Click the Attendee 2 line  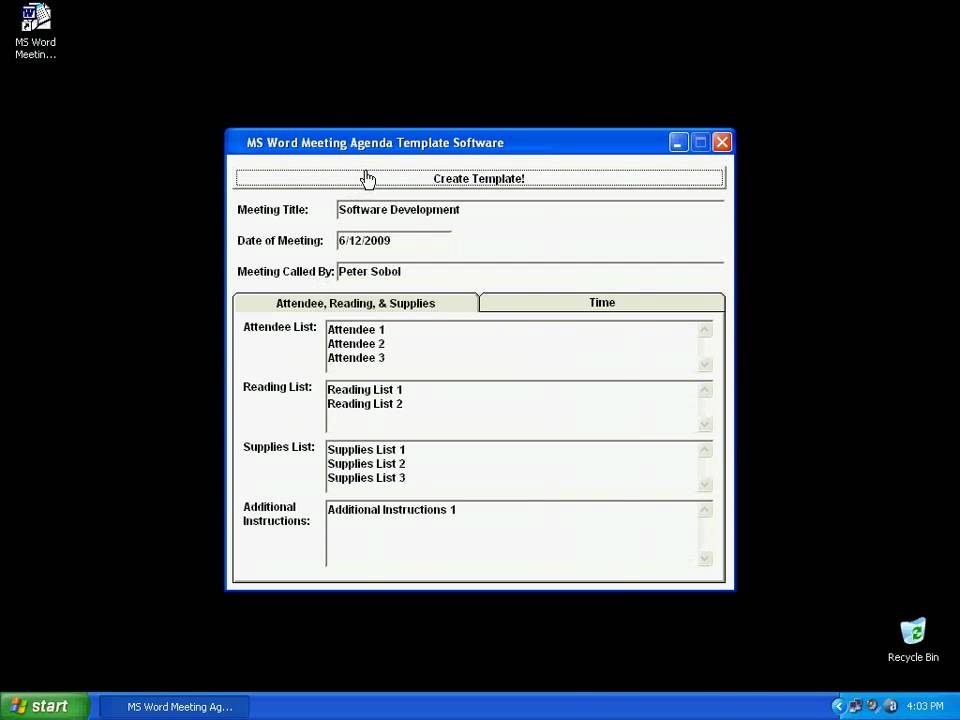coord(356,343)
